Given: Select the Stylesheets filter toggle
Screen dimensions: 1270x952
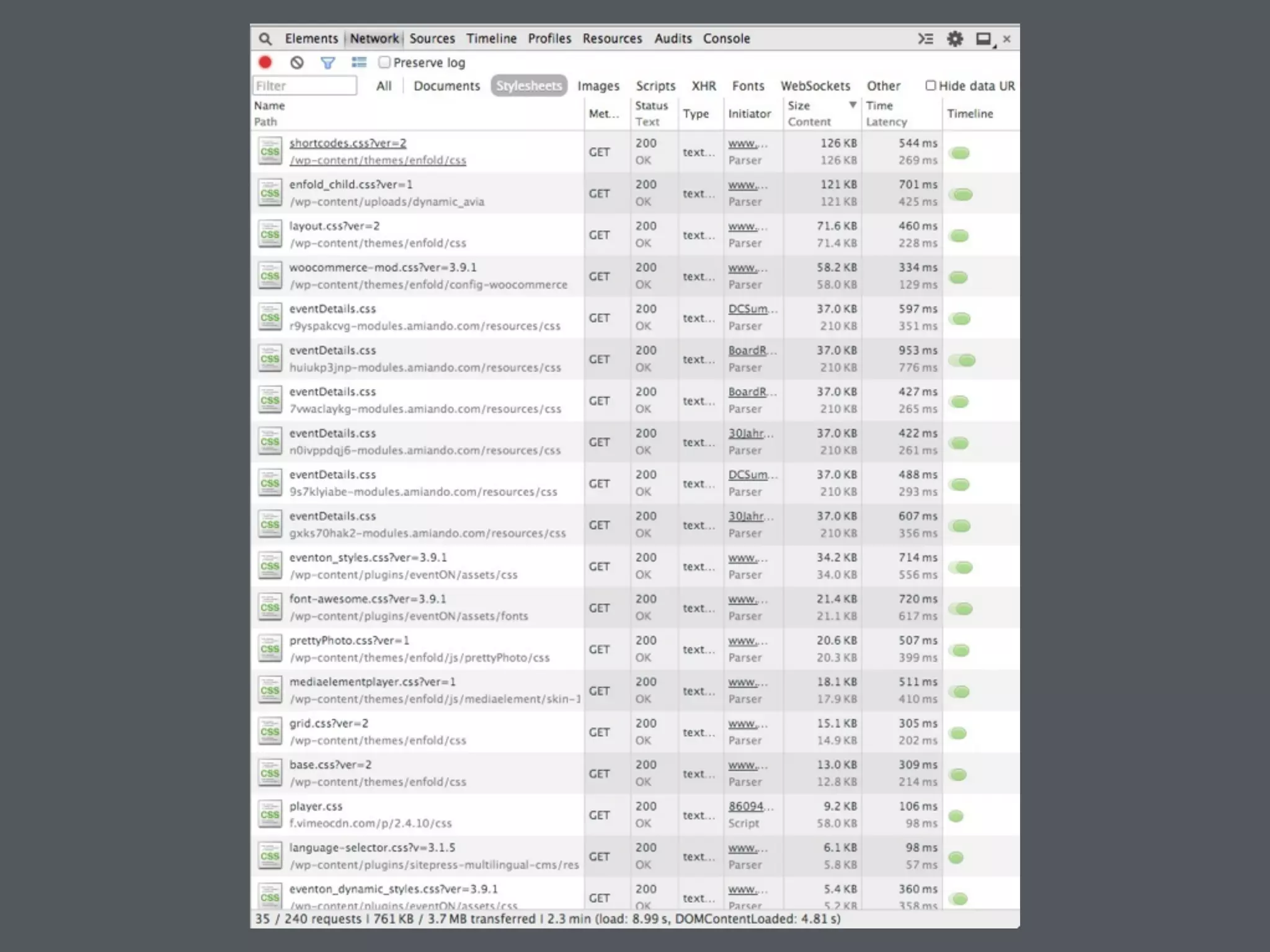Looking at the screenshot, I should pyautogui.click(x=529, y=86).
